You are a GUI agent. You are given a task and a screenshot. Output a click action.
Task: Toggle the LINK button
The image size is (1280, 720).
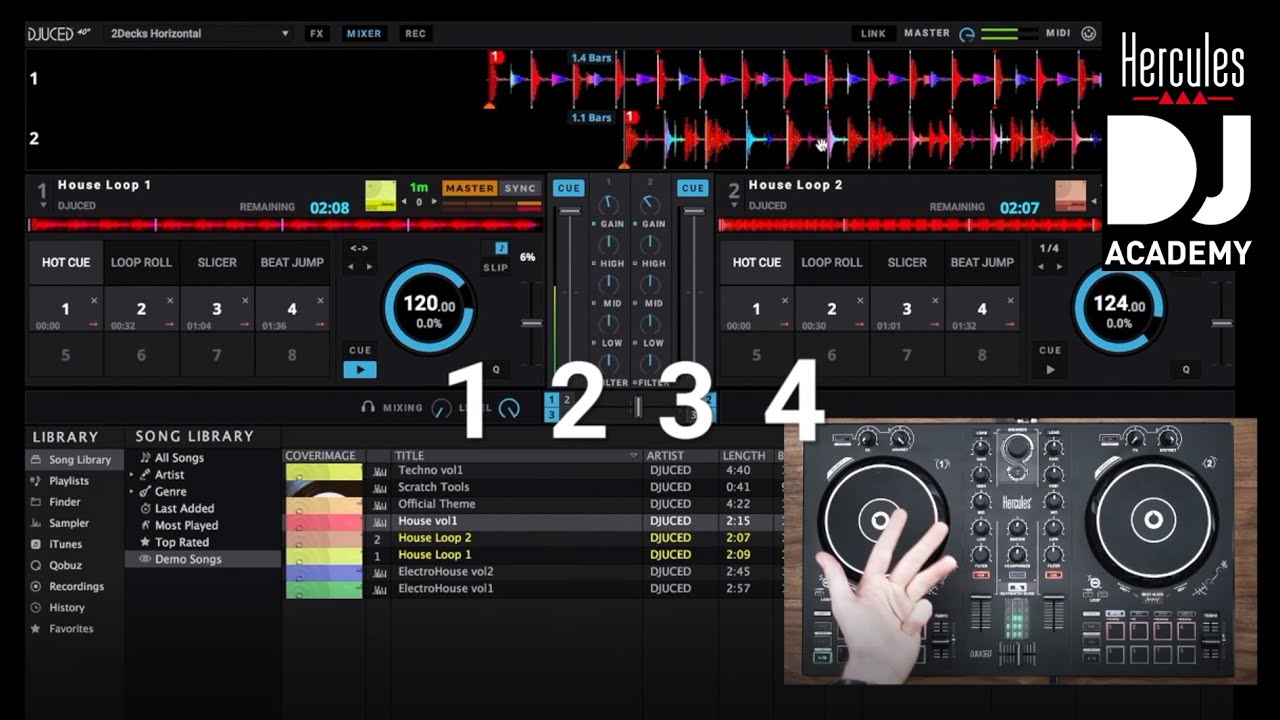pos(874,33)
